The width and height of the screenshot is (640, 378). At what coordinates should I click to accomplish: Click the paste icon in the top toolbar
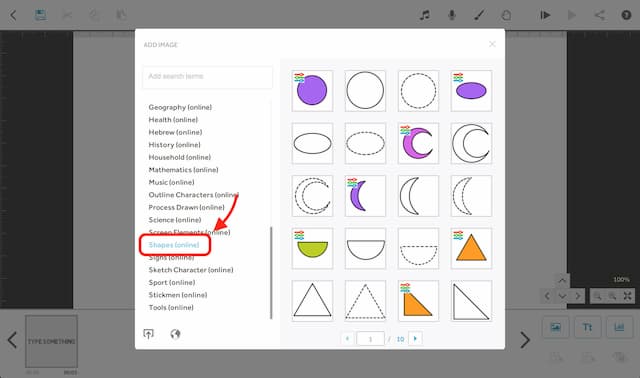pyautogui.click(x=121, y=16)
